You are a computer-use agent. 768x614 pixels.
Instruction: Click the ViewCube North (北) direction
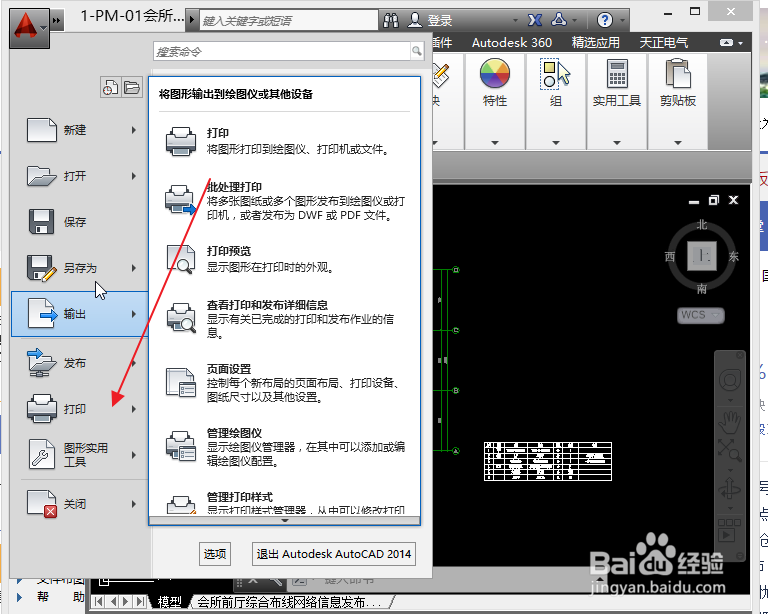tap(702, 225)
